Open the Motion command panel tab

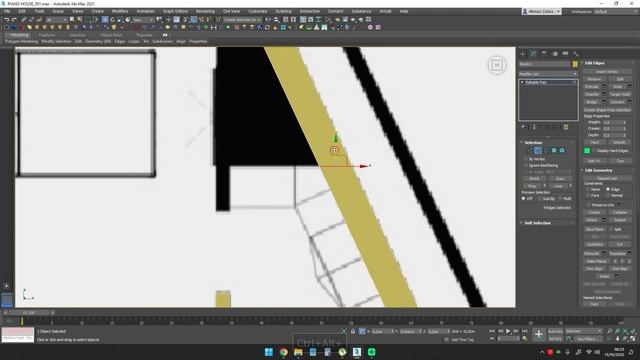tap(555, 54)
